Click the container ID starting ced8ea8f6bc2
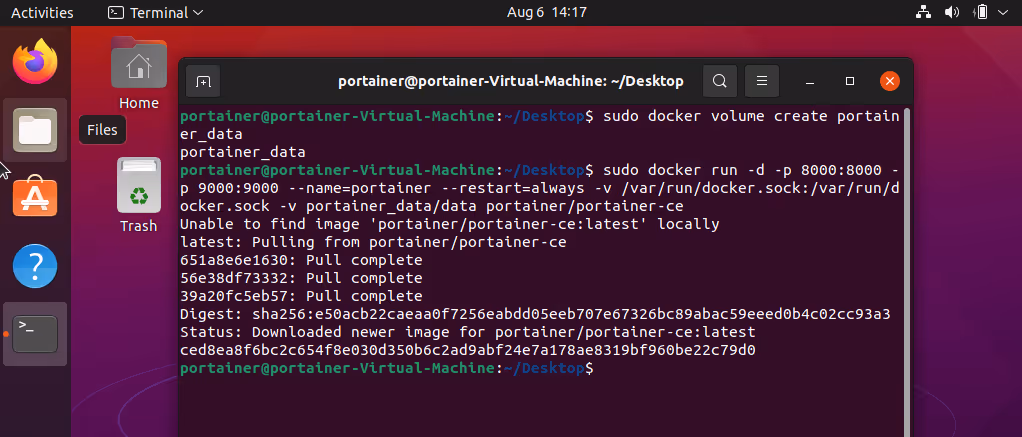 [x=468, y=350]
